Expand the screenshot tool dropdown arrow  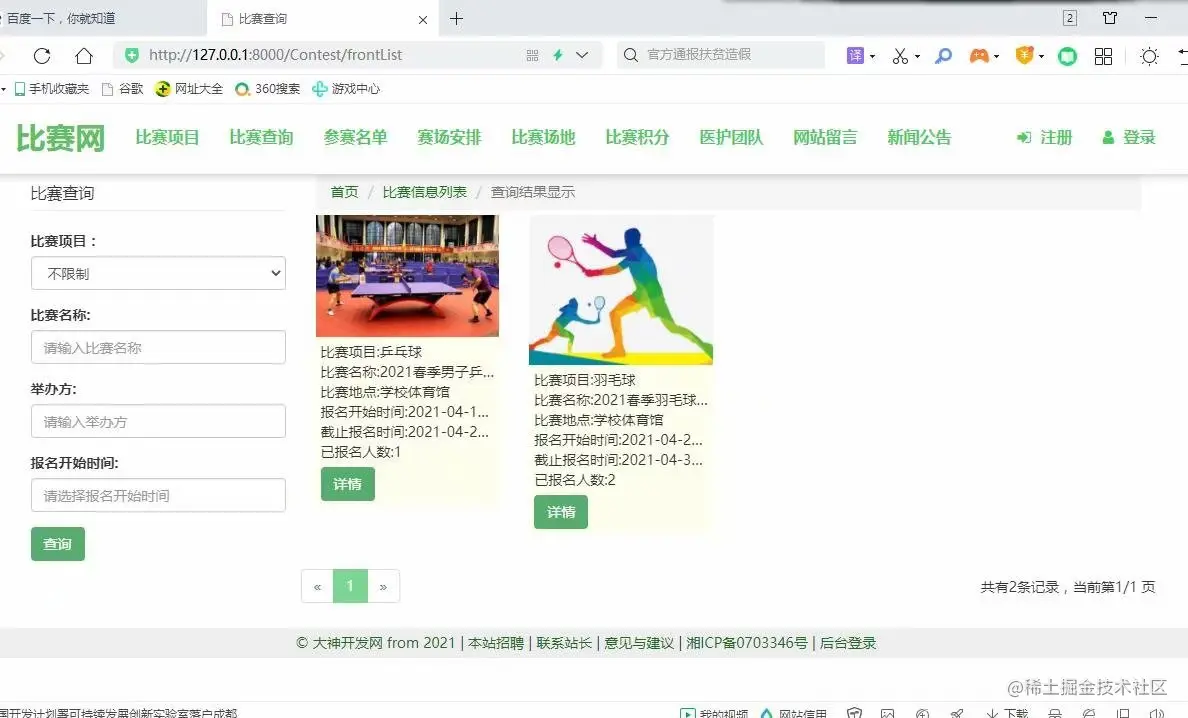point(918,56)
